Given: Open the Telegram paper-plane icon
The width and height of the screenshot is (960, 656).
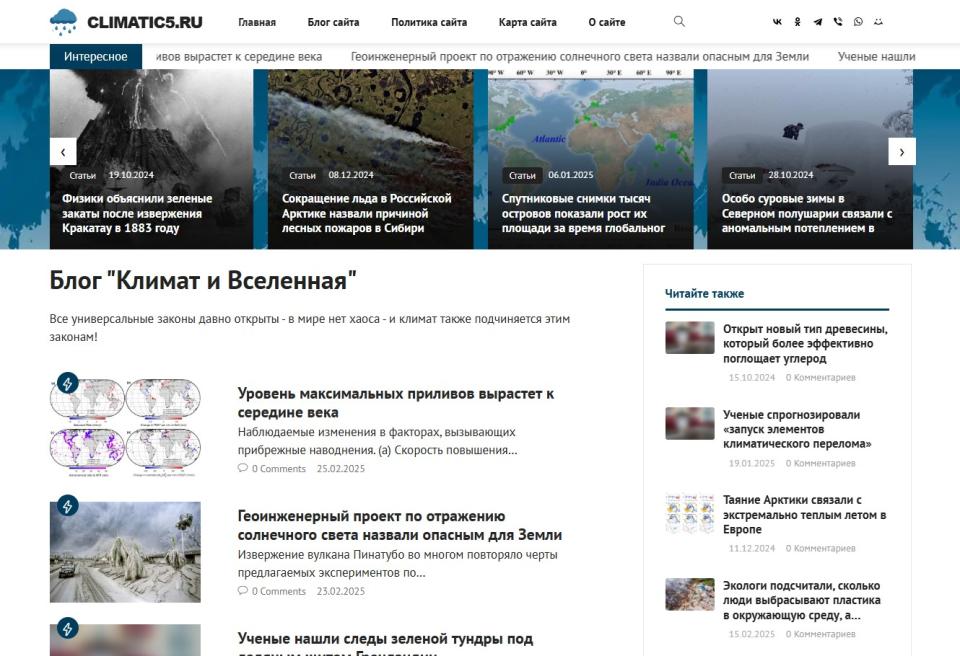Looking at the screenshot, I should [817, 21].
